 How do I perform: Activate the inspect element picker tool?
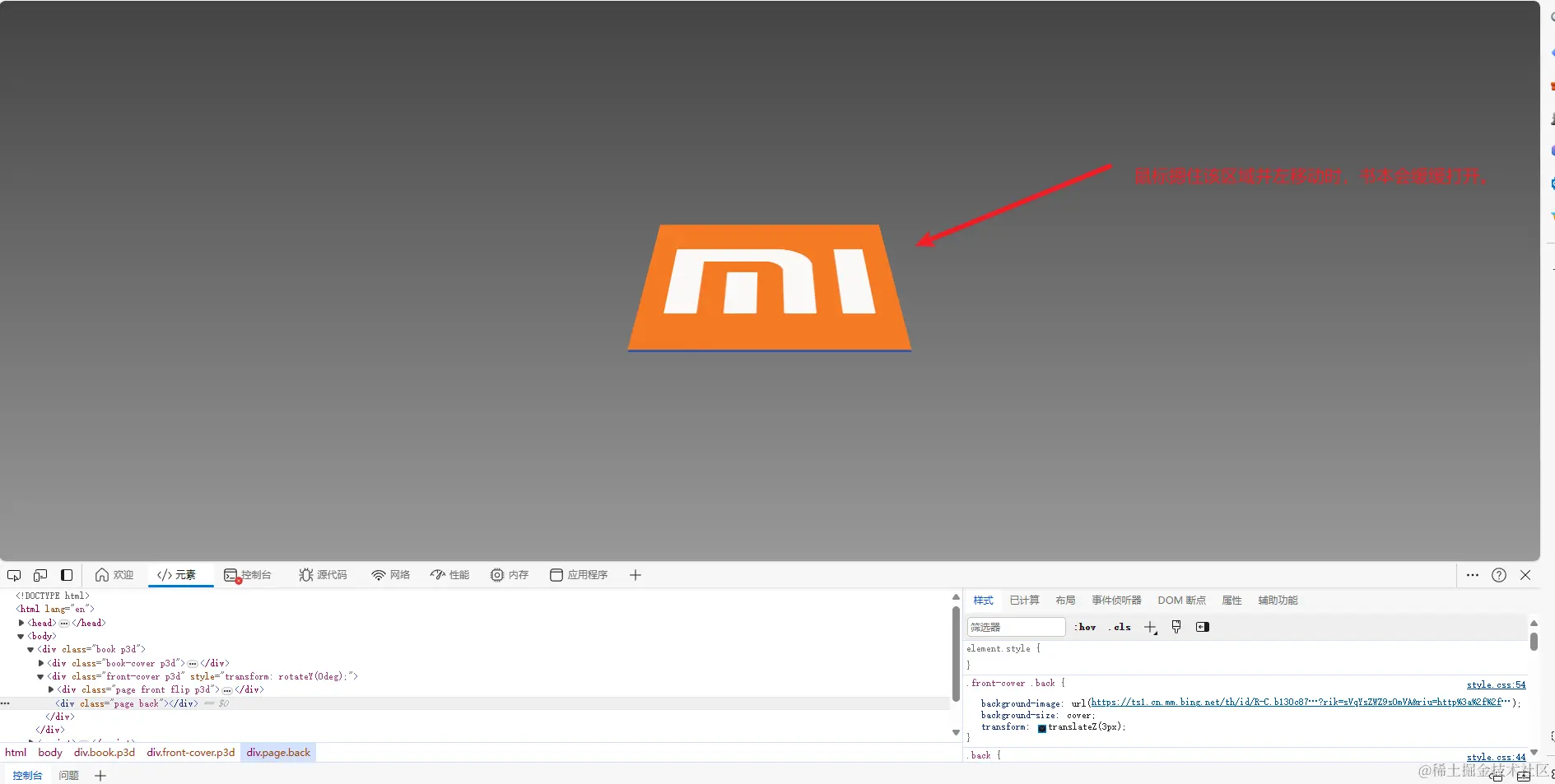[x=14, y=575]
